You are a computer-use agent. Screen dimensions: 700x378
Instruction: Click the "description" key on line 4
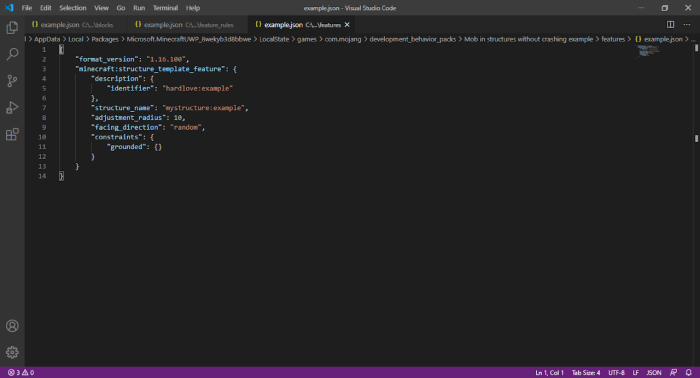117,79
